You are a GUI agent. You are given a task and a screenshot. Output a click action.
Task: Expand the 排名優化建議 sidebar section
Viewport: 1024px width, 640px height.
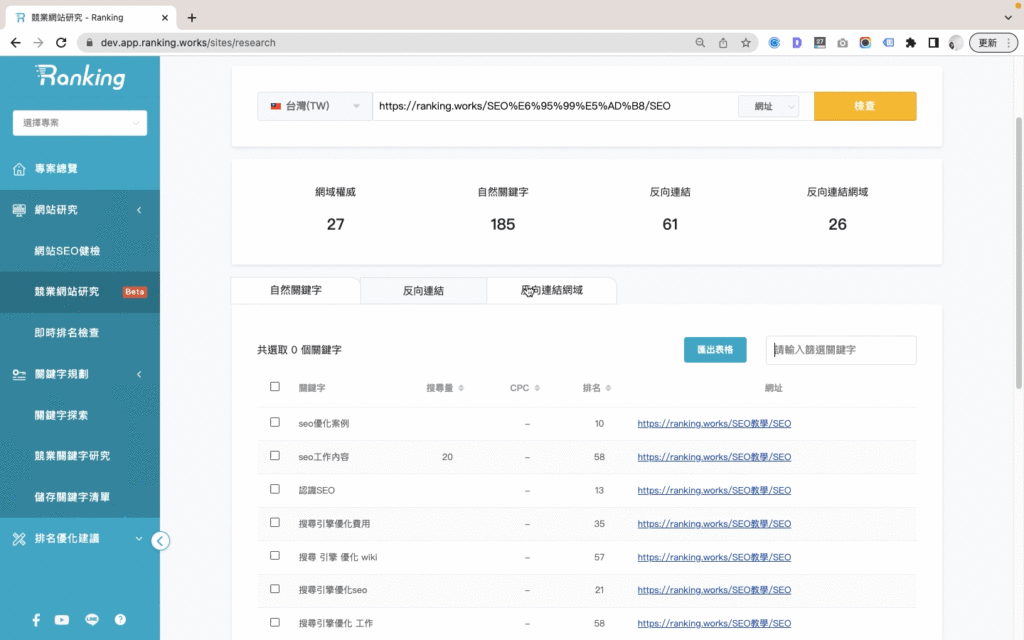(138, 539)
